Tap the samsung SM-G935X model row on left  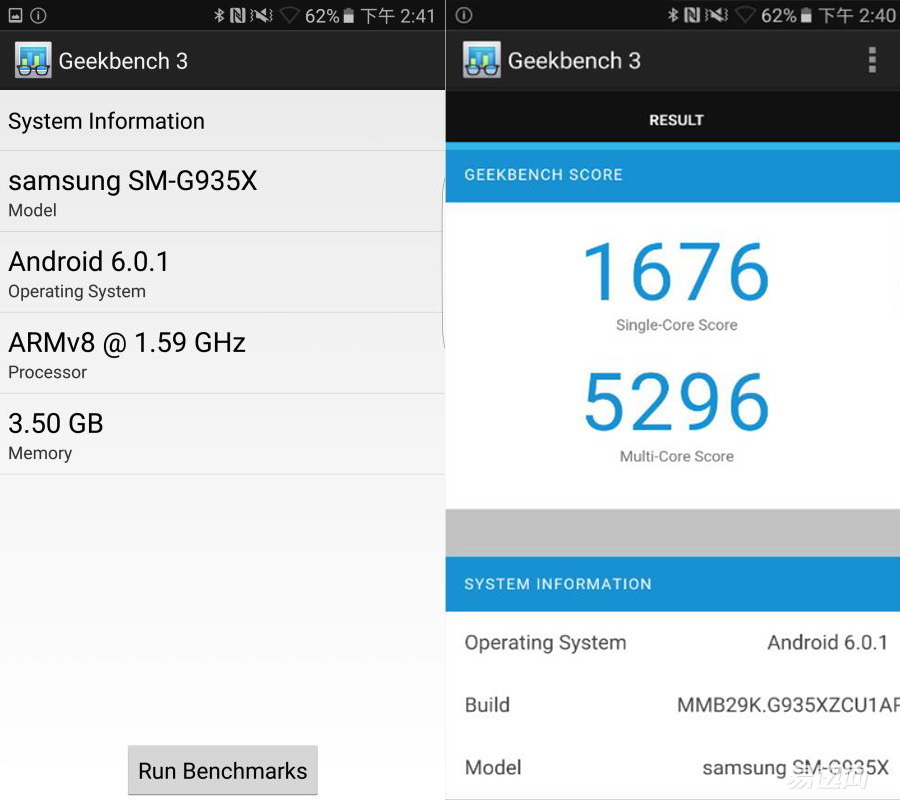click(x=222, y=192)
